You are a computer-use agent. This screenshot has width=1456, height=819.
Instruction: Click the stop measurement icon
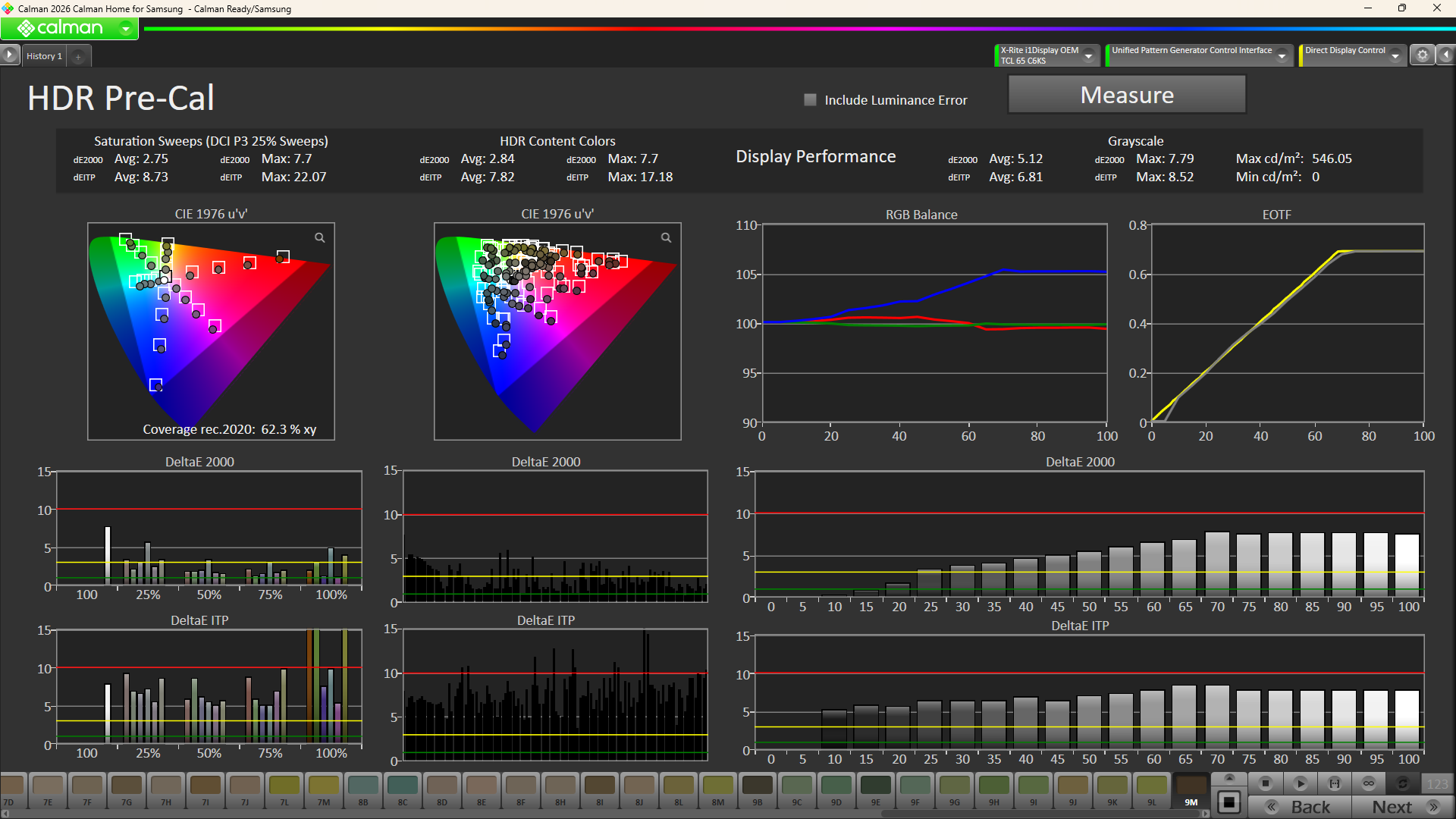pyautogui.click(x=1265, y=783)
